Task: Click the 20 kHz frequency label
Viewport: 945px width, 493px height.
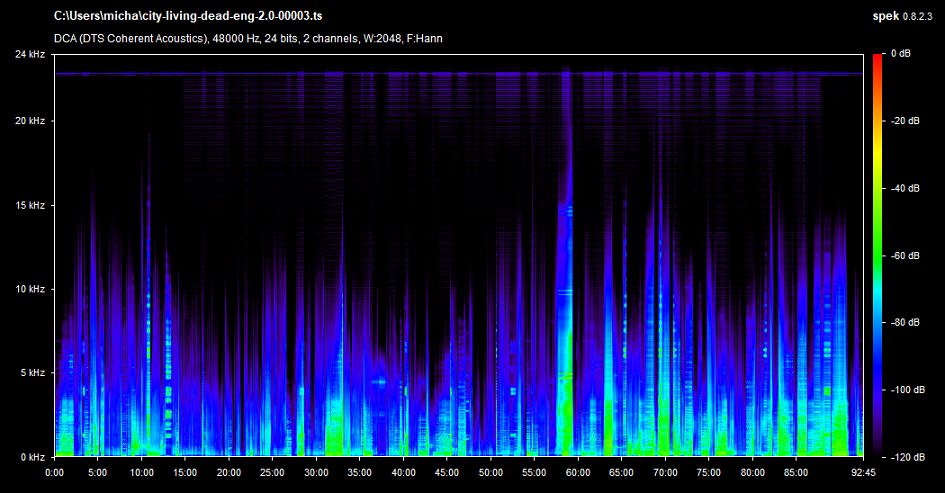Action: point(29,120)
